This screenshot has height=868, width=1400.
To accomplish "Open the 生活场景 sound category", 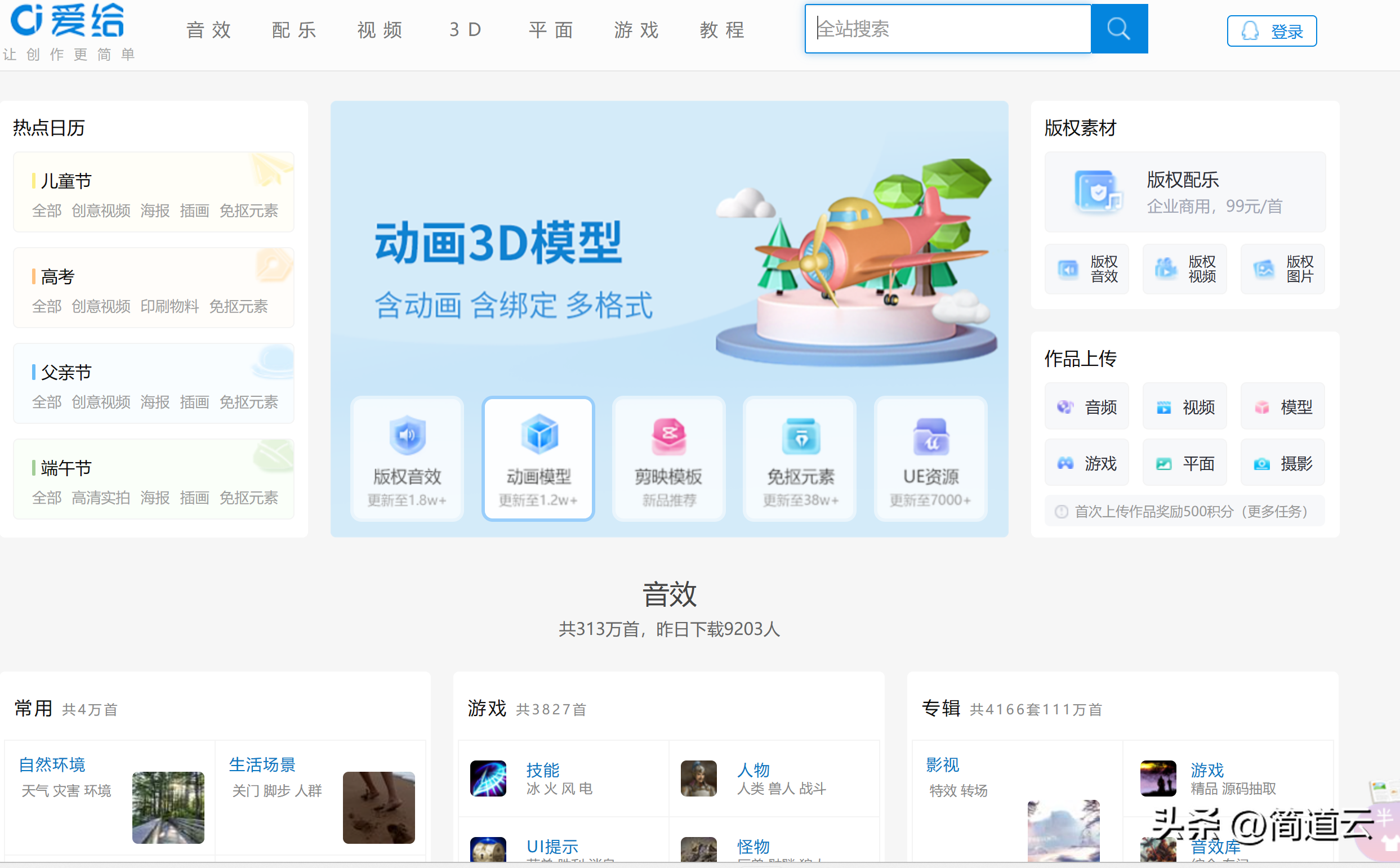I will pos(262,764).
